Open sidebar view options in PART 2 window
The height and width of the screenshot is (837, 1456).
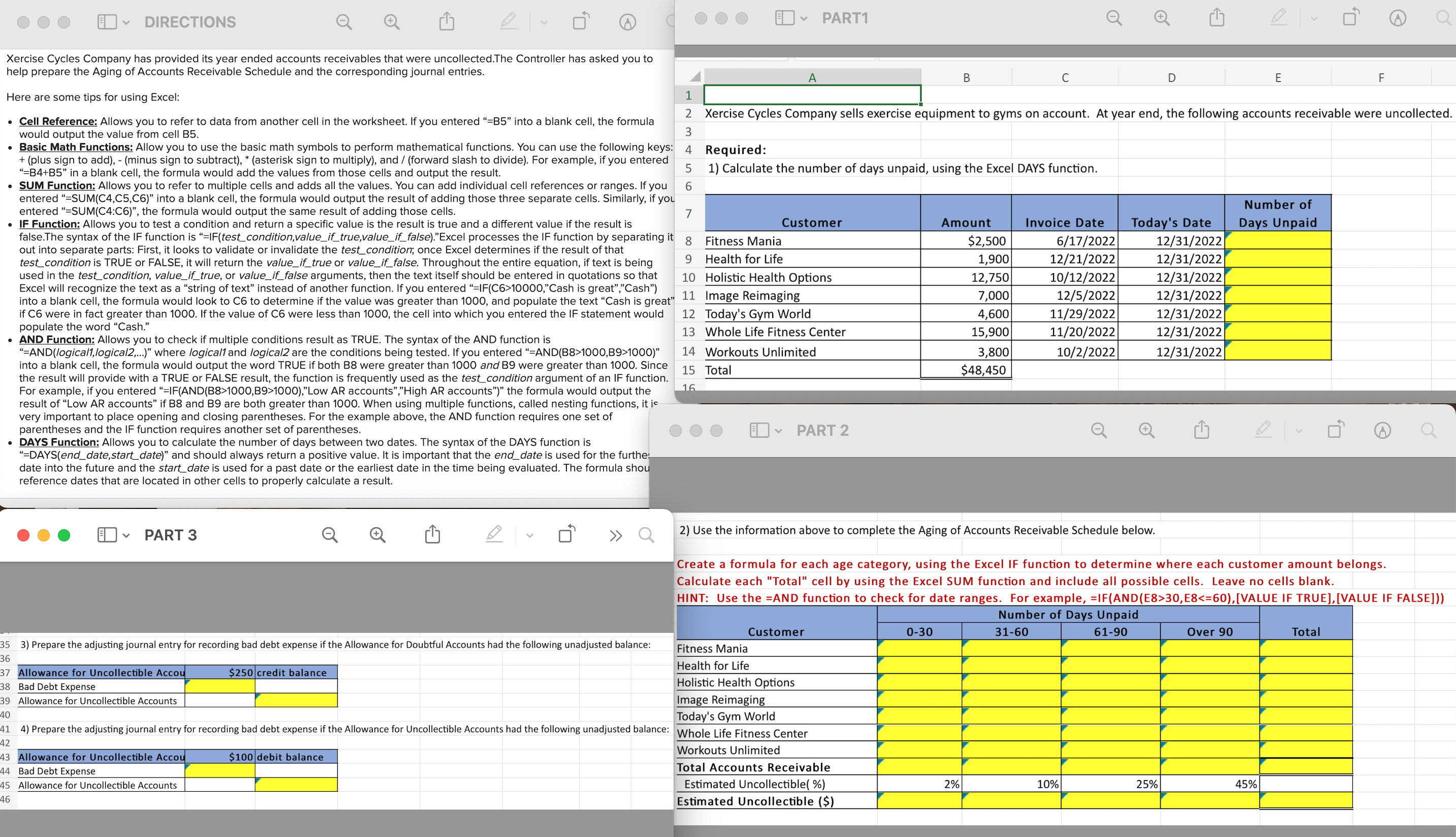[x=778, y=431]
